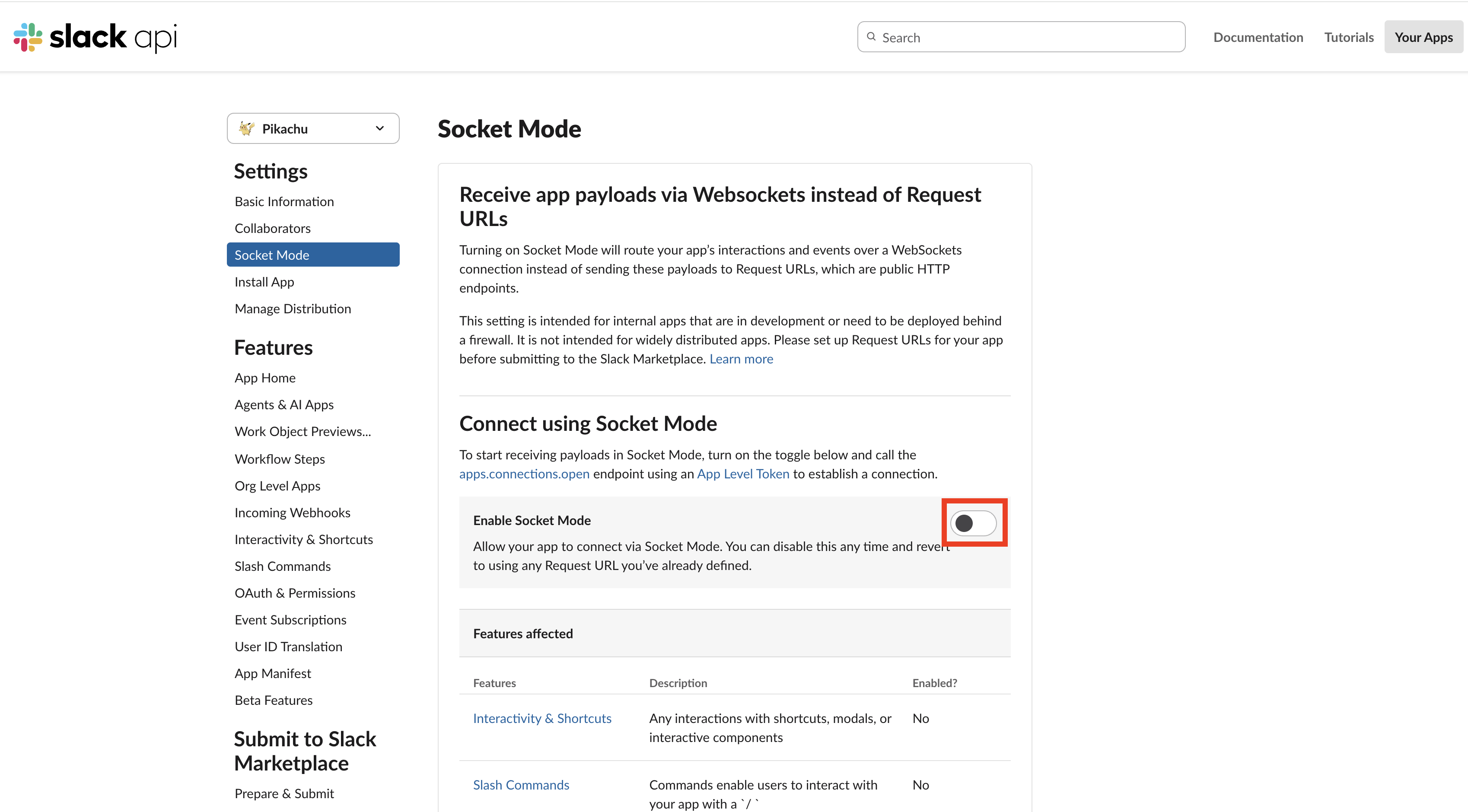The width and height of the screenshot is (1468, 812).
Task: Follow the Learn more link
Action: pyautogui.click(x=742, y=358)
